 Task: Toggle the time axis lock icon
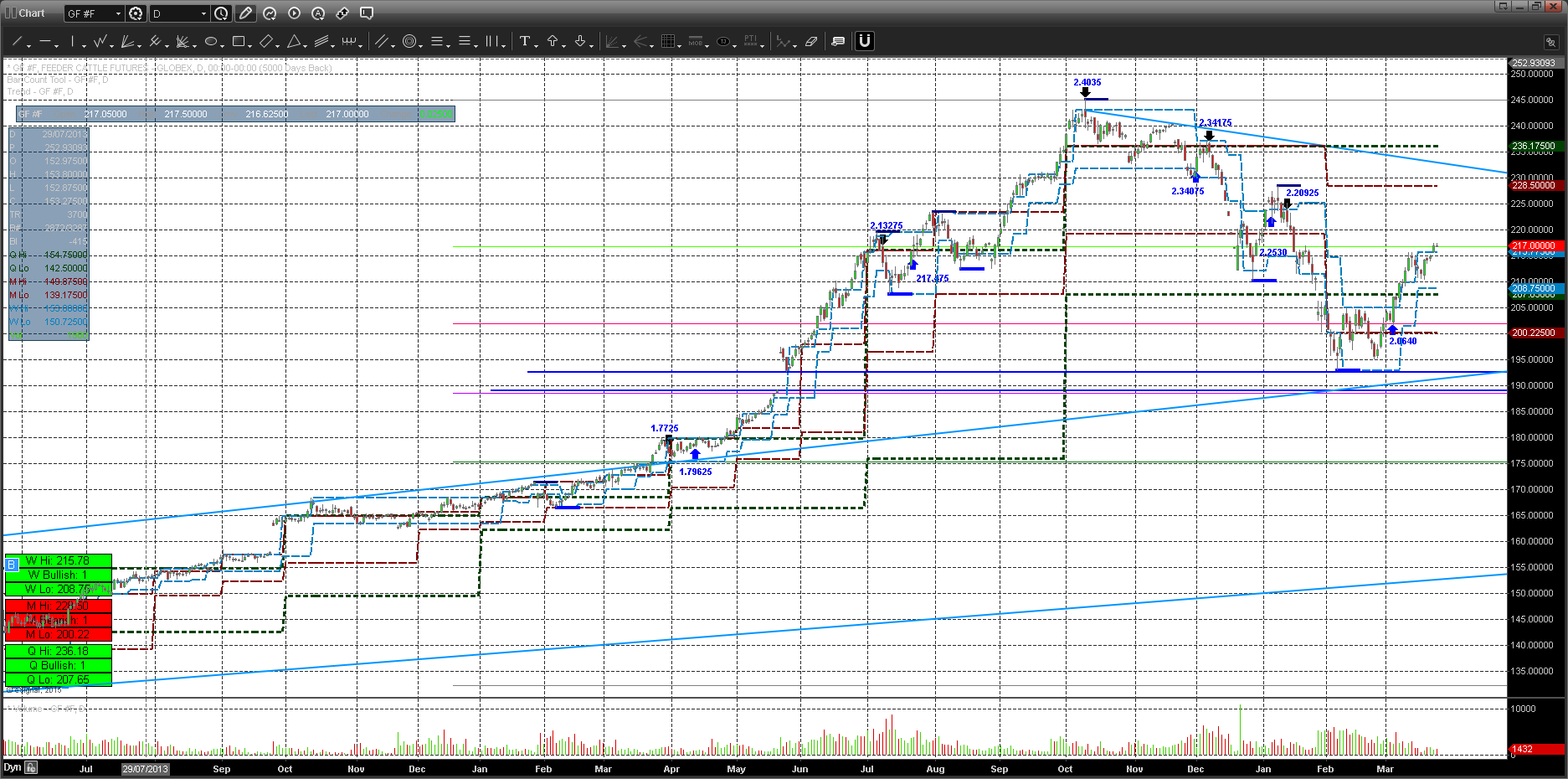(x=31, y=767)
